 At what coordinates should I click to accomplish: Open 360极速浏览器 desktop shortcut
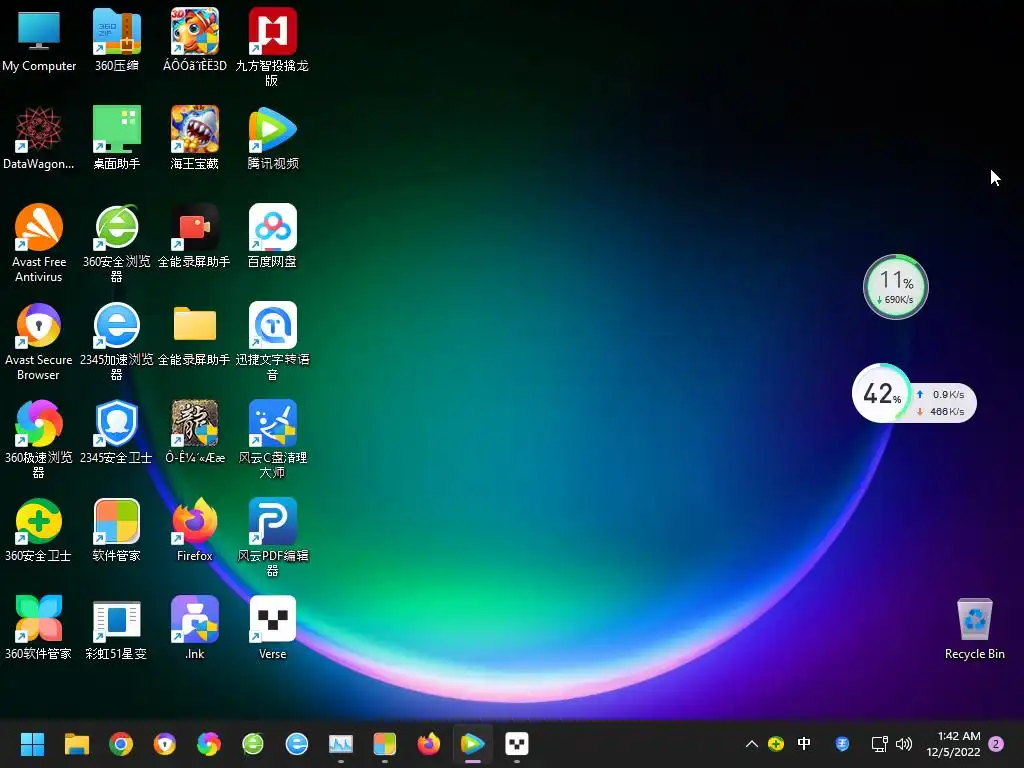coord(39,439)
